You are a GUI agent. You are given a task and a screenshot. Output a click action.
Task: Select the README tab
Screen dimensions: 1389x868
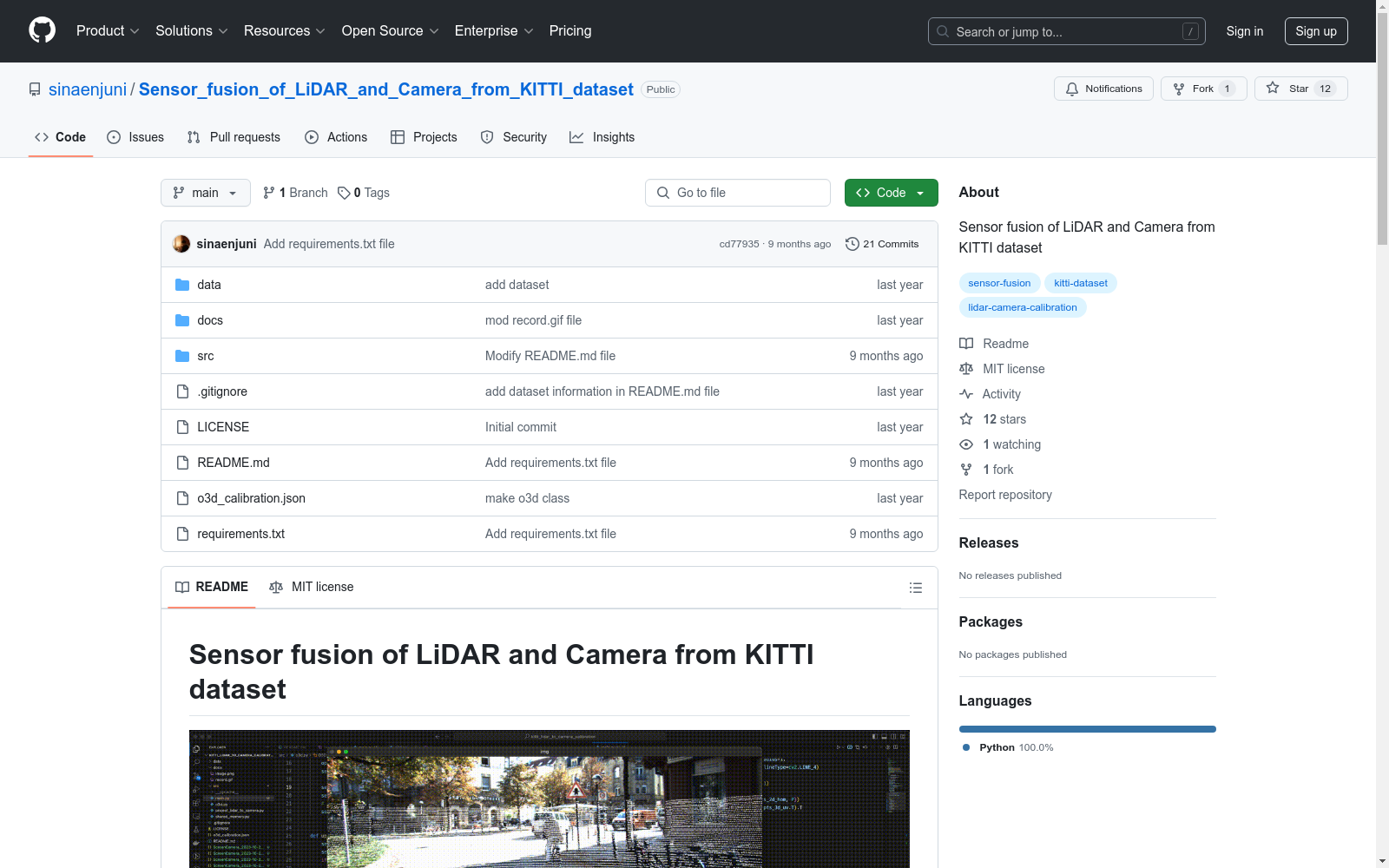pyautogui.click(x=212, y=588)
